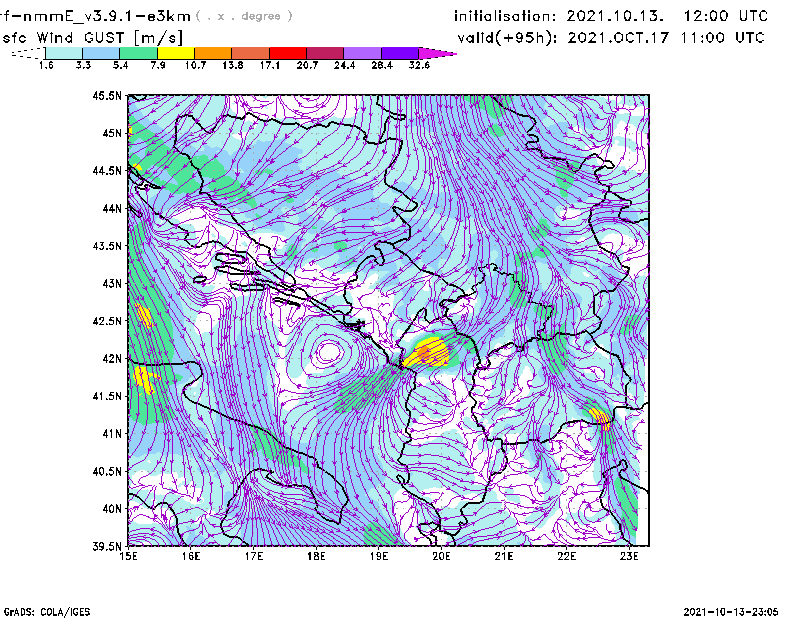Click the "44N" latitude label
This screenshot has width=800, height=618.
pyautogui.click(x=112, y=208)
